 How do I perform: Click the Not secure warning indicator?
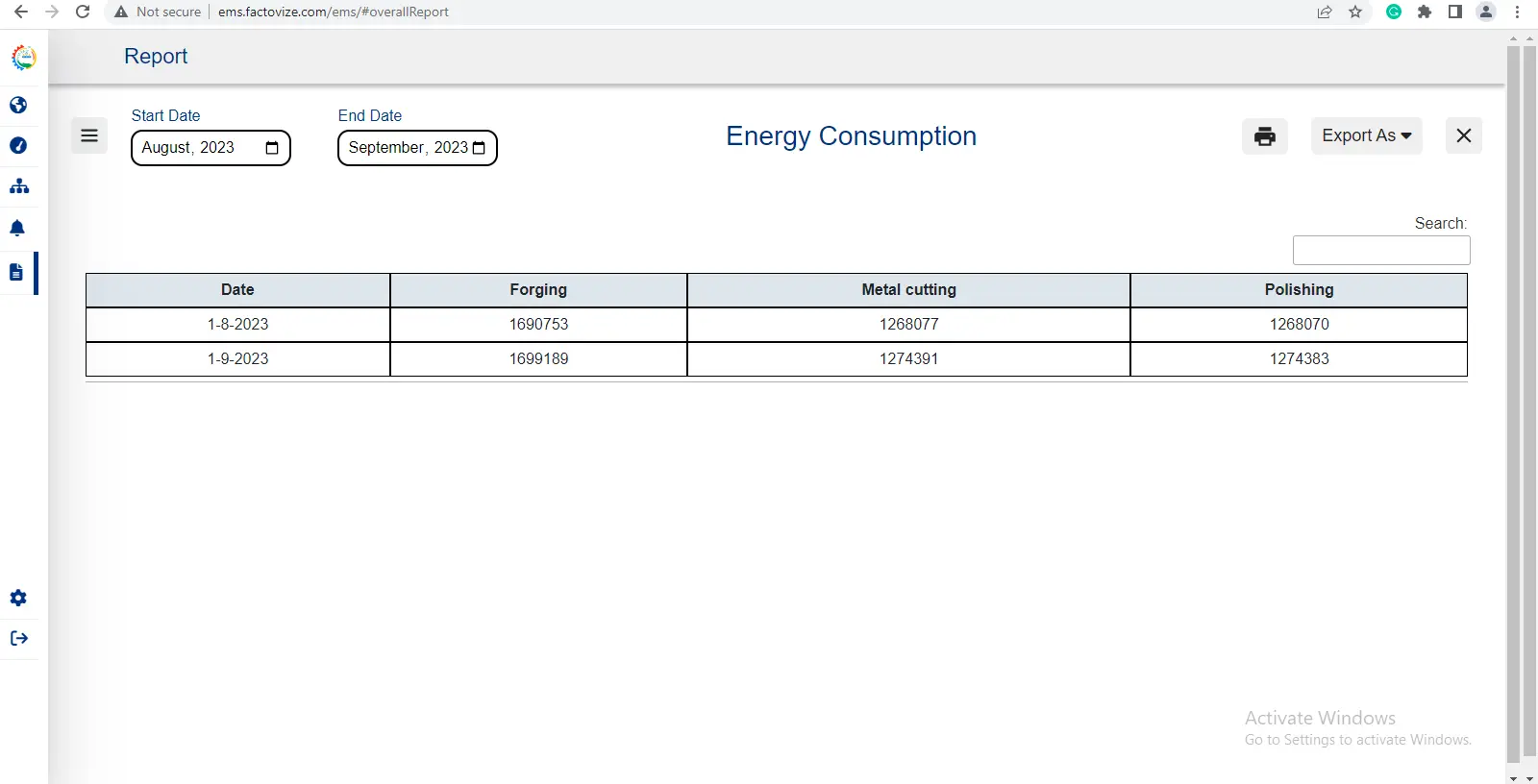(158, 12)
